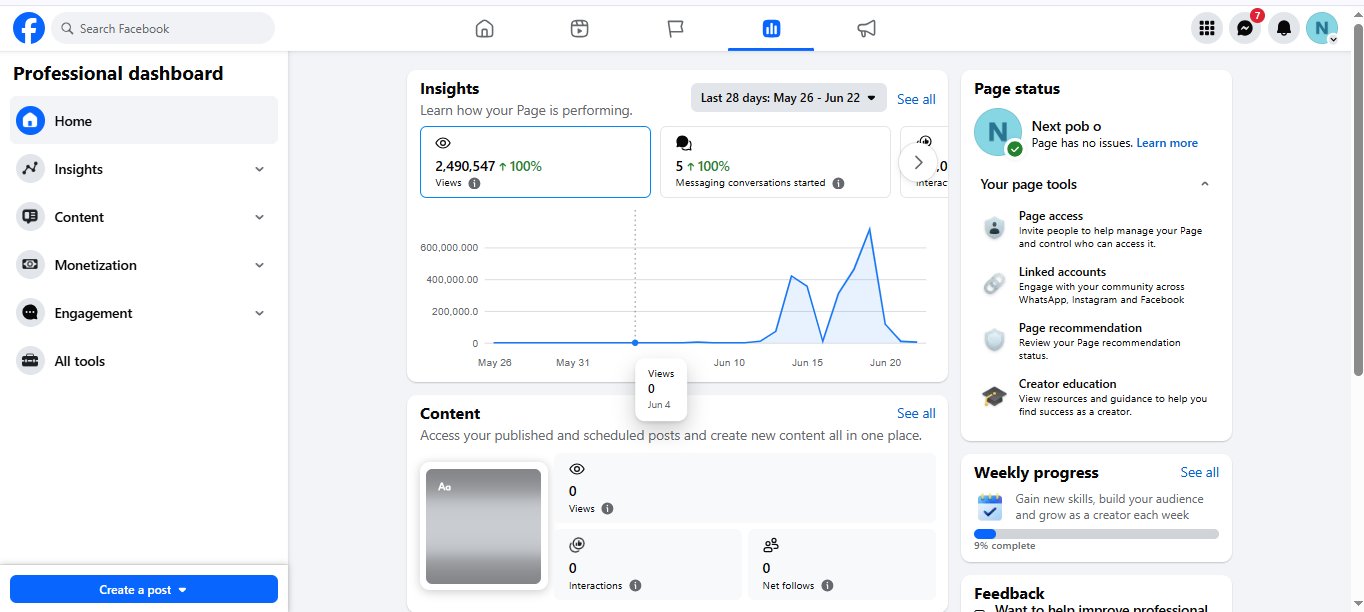Screen dimensions: 1364x612
Task: Click the Learn more link in Page status
Action: pos(1167,143)
